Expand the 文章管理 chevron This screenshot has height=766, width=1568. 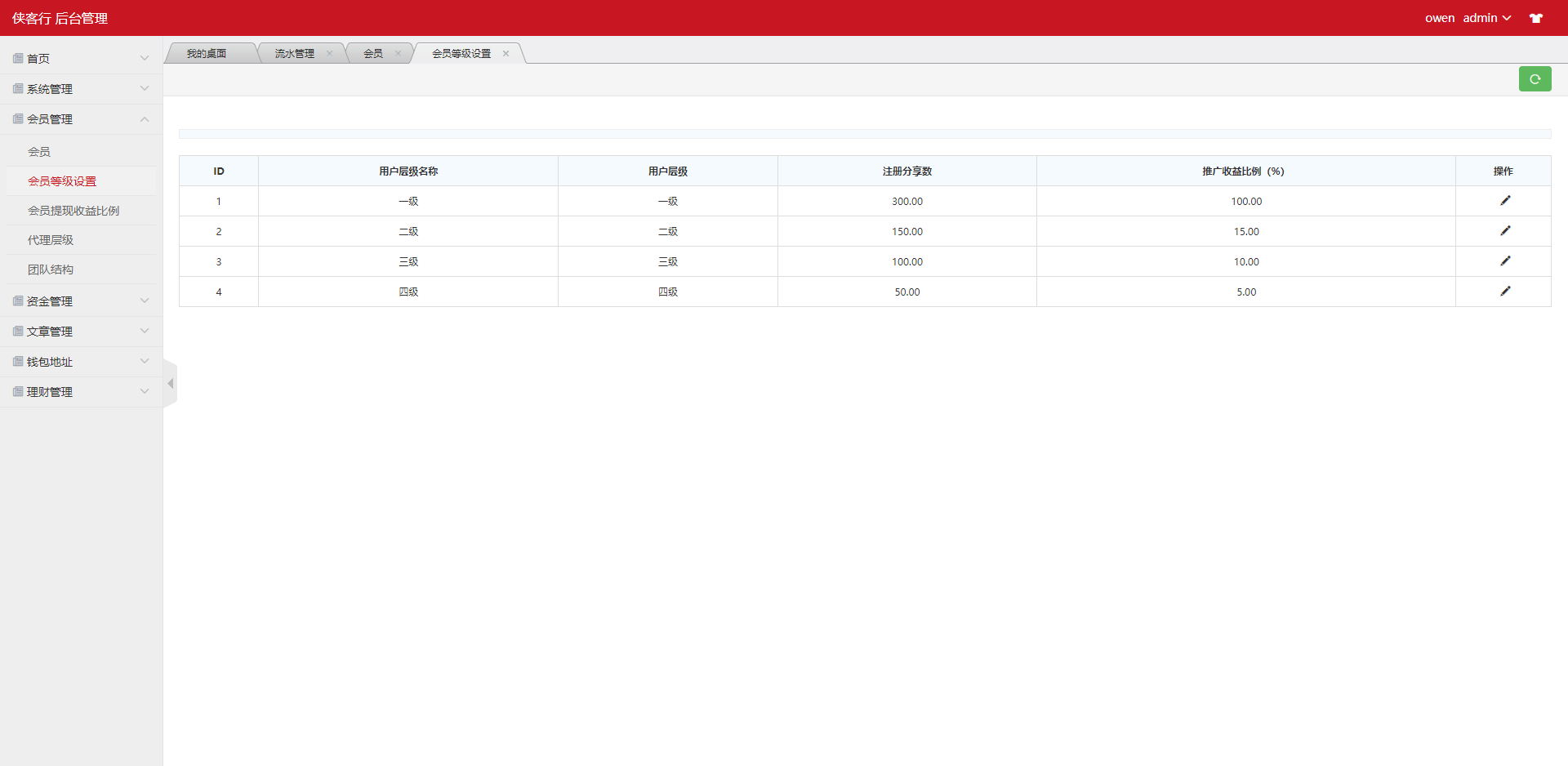click(x=145, y=331)
